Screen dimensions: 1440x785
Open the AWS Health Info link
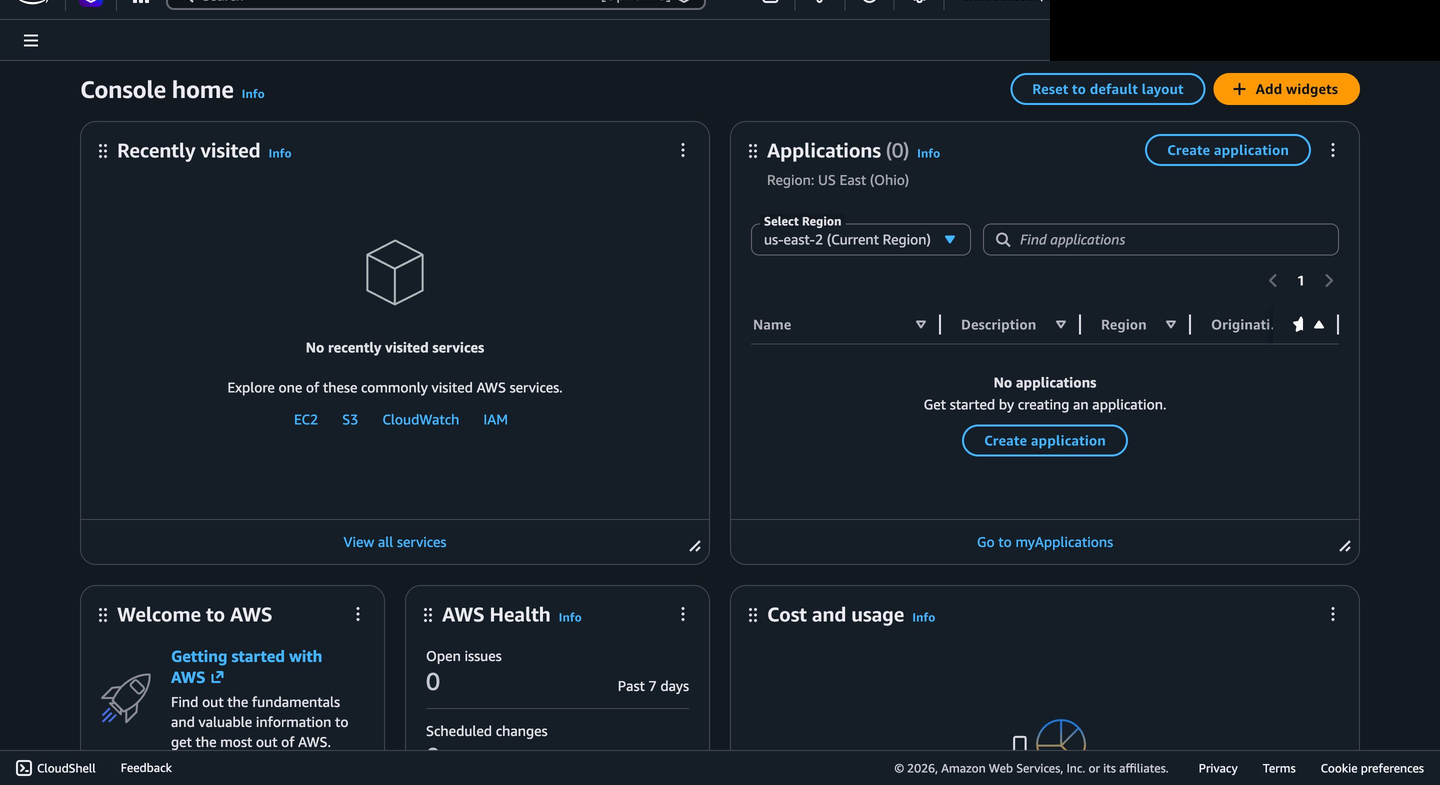(570, 618)
